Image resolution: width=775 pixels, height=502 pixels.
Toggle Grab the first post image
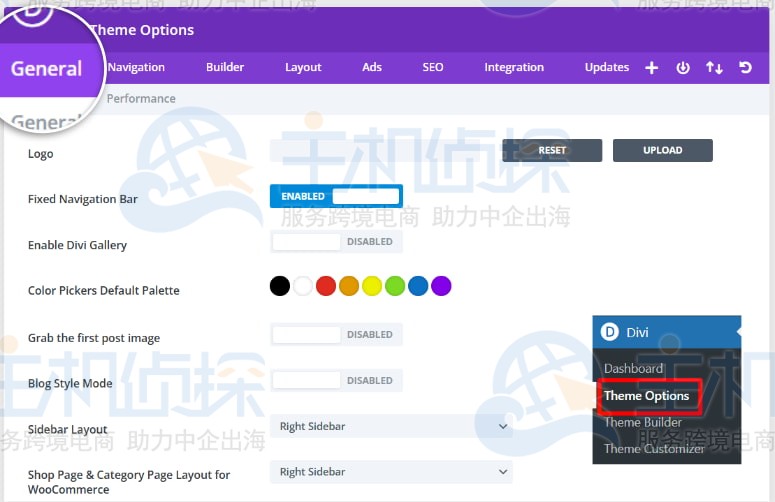336,335
